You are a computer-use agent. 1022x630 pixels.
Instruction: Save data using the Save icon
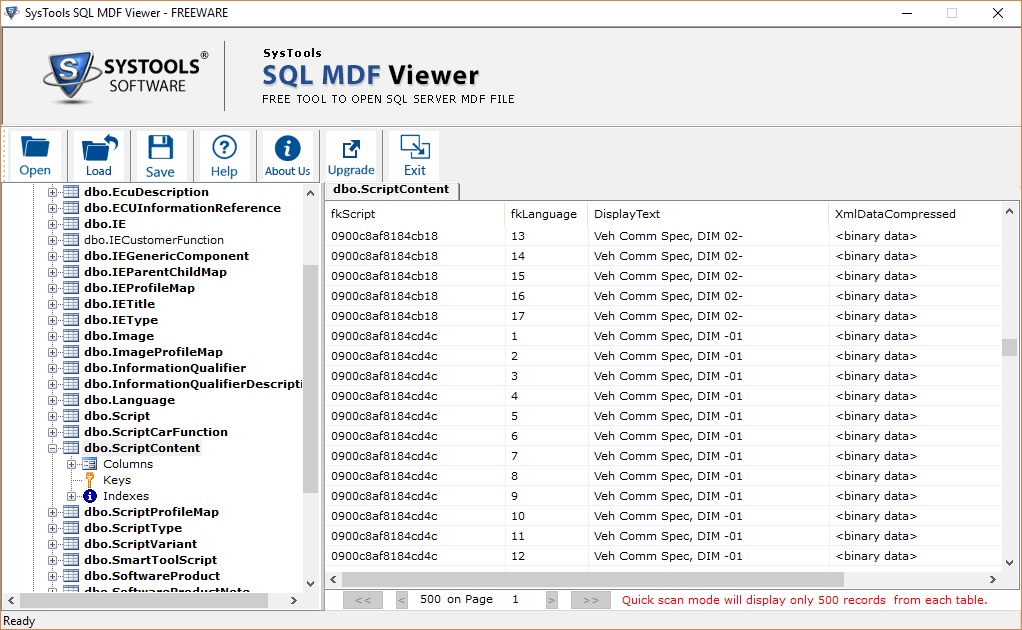coord(160,155)
